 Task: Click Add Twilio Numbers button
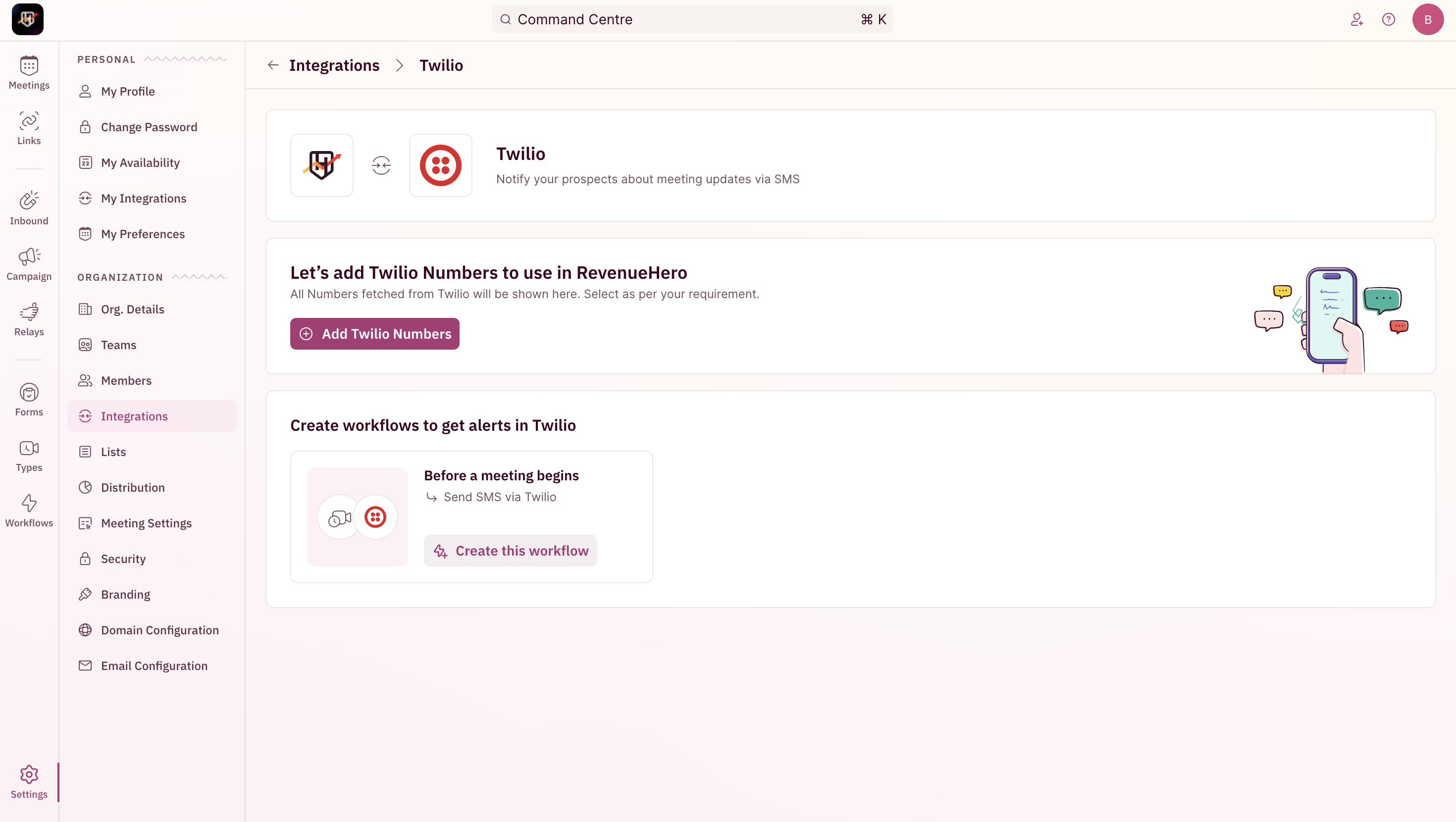point(375,333)
